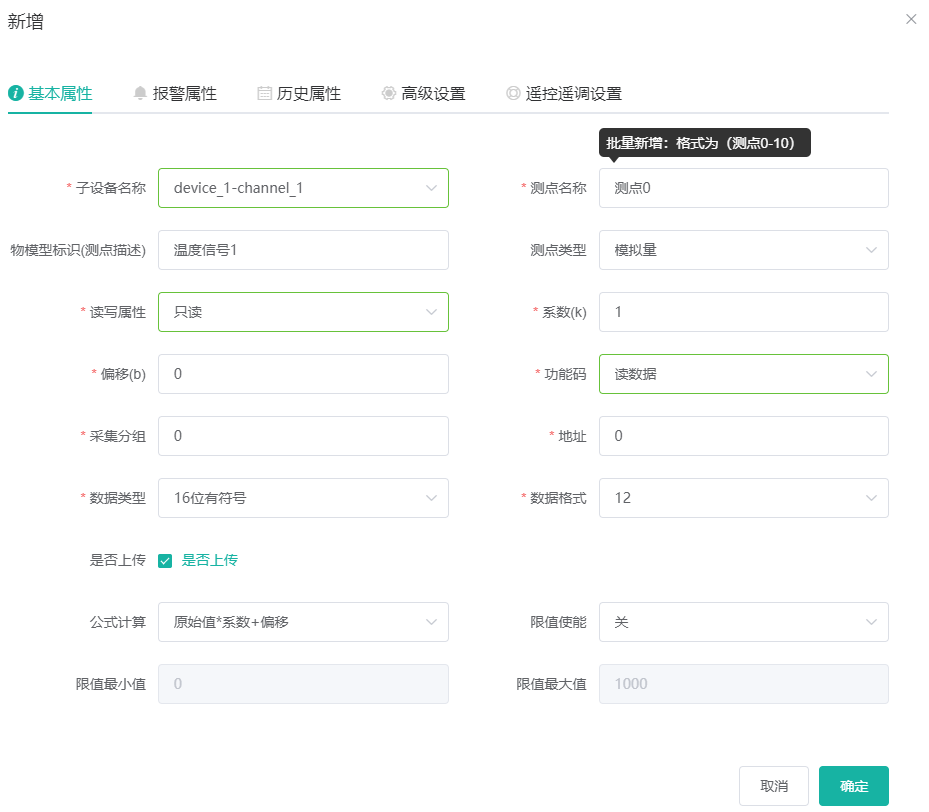
Task: Expand the 测点类型 dropdown
Action: (x=743, y=250)
